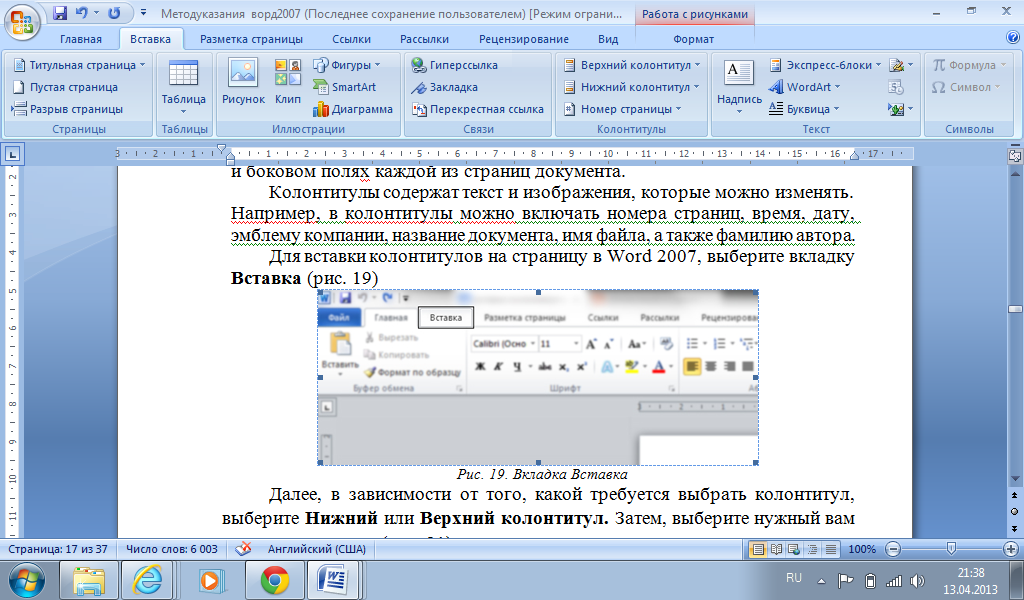Screen dimensions: 1024x600
Task: Switch to Outline view
Action: coord(812,549)
